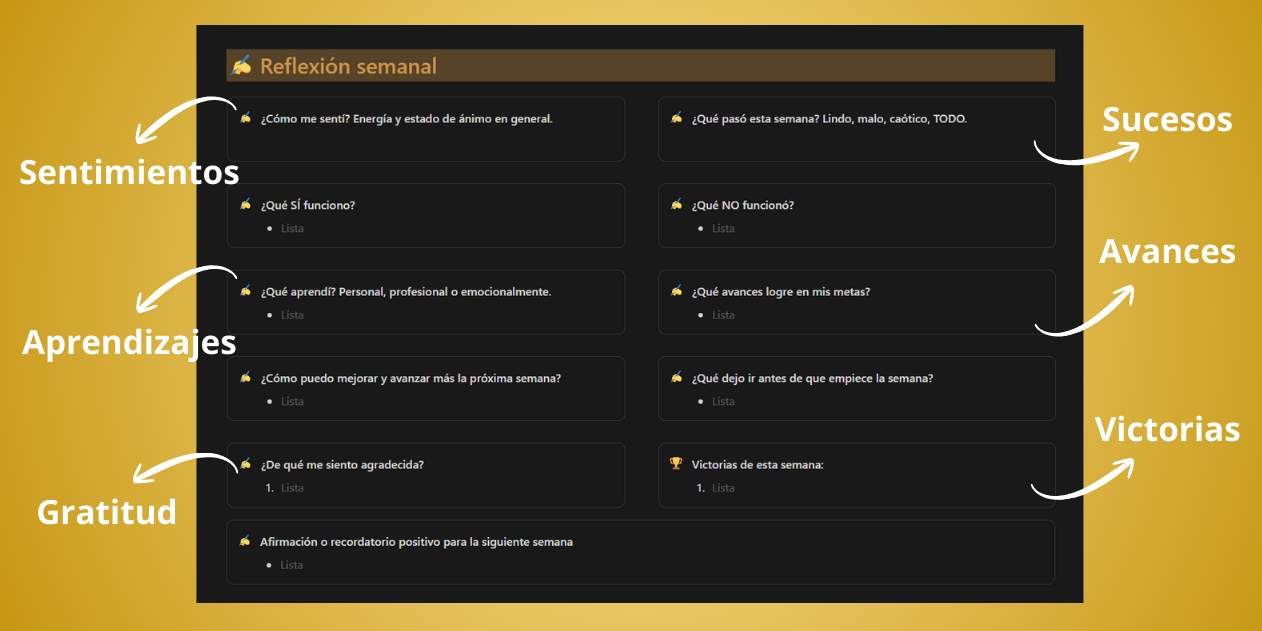Select the icon next to "¿Qué aprendí?"
This screenshot has height=631, width=1262.
pos(245,291)
